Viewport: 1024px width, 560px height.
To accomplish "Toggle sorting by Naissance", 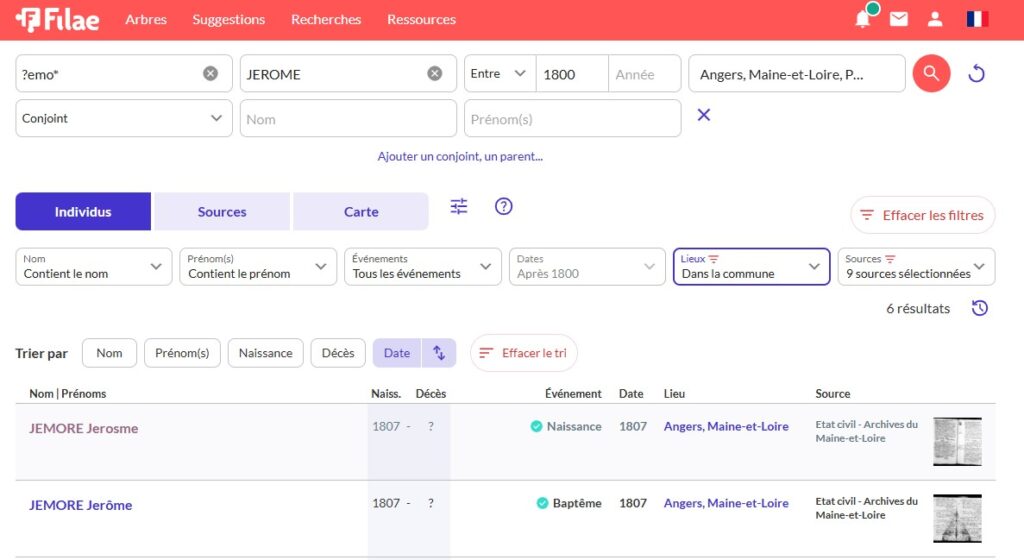I will click(265, 353).
